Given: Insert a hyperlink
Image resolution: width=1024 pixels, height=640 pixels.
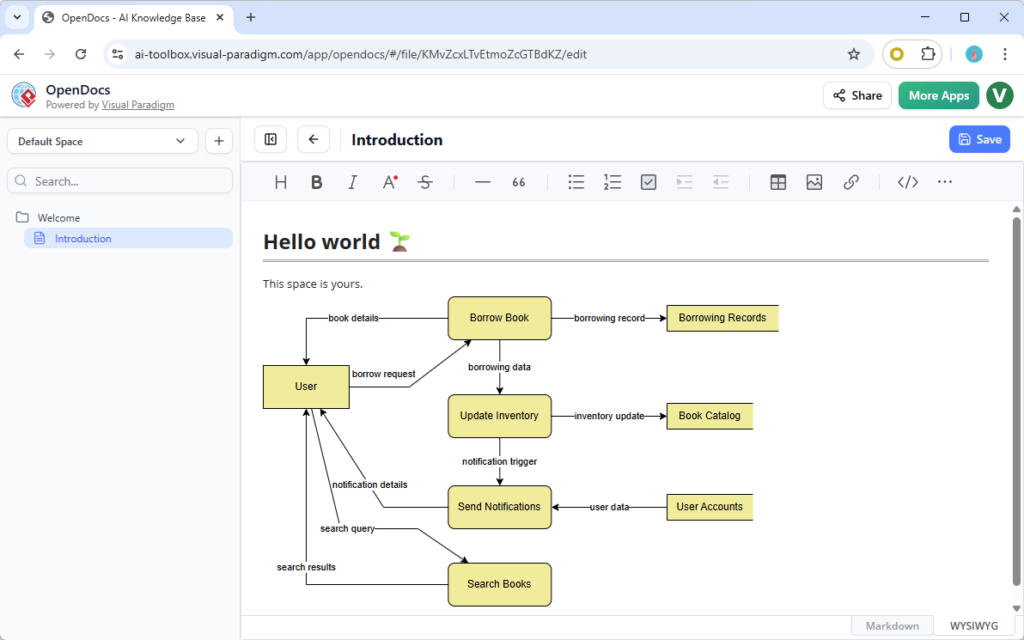Looking at the screenshot, I should click(x=851, y=182).
